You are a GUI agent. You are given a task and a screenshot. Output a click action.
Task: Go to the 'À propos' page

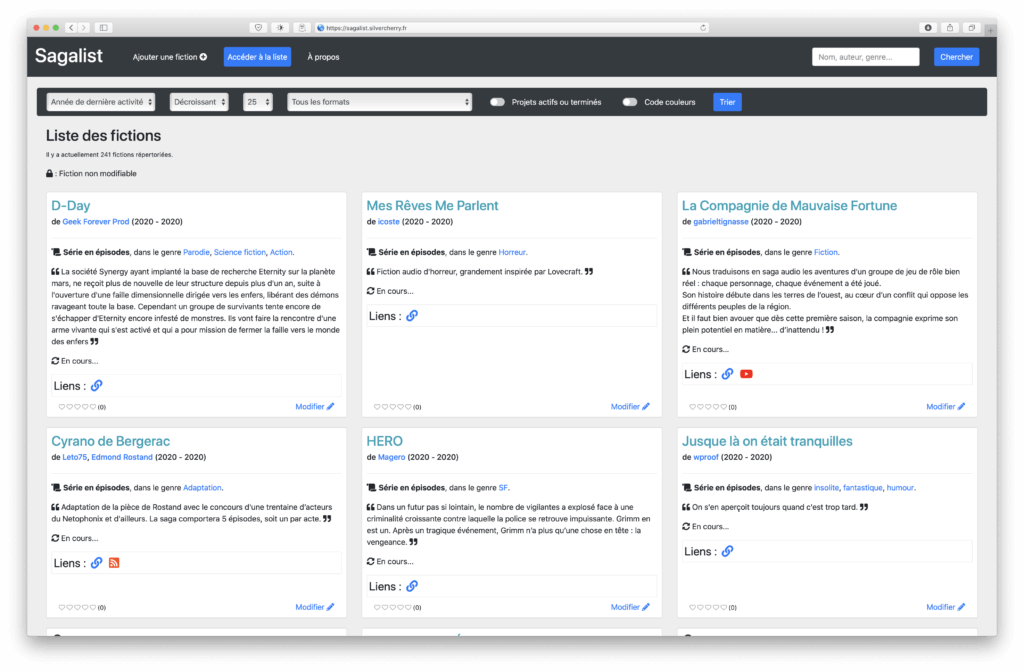pos(323,57)
